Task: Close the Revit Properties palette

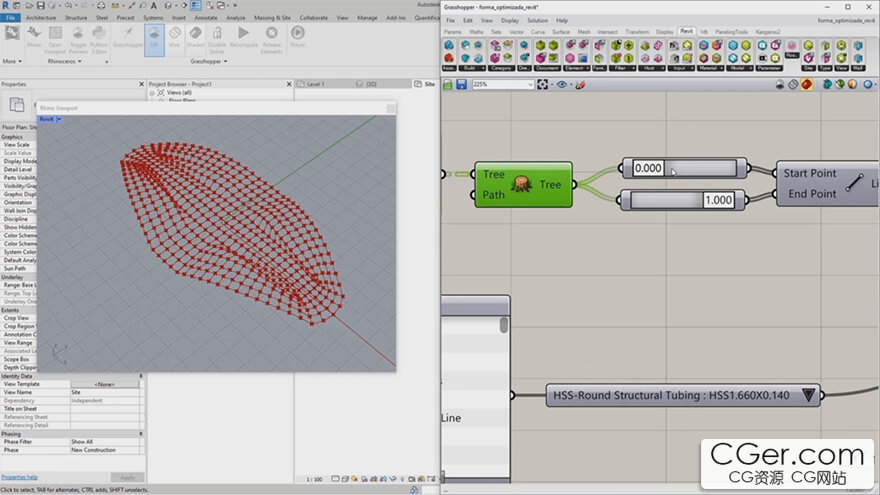Action: tap(141, 84)
